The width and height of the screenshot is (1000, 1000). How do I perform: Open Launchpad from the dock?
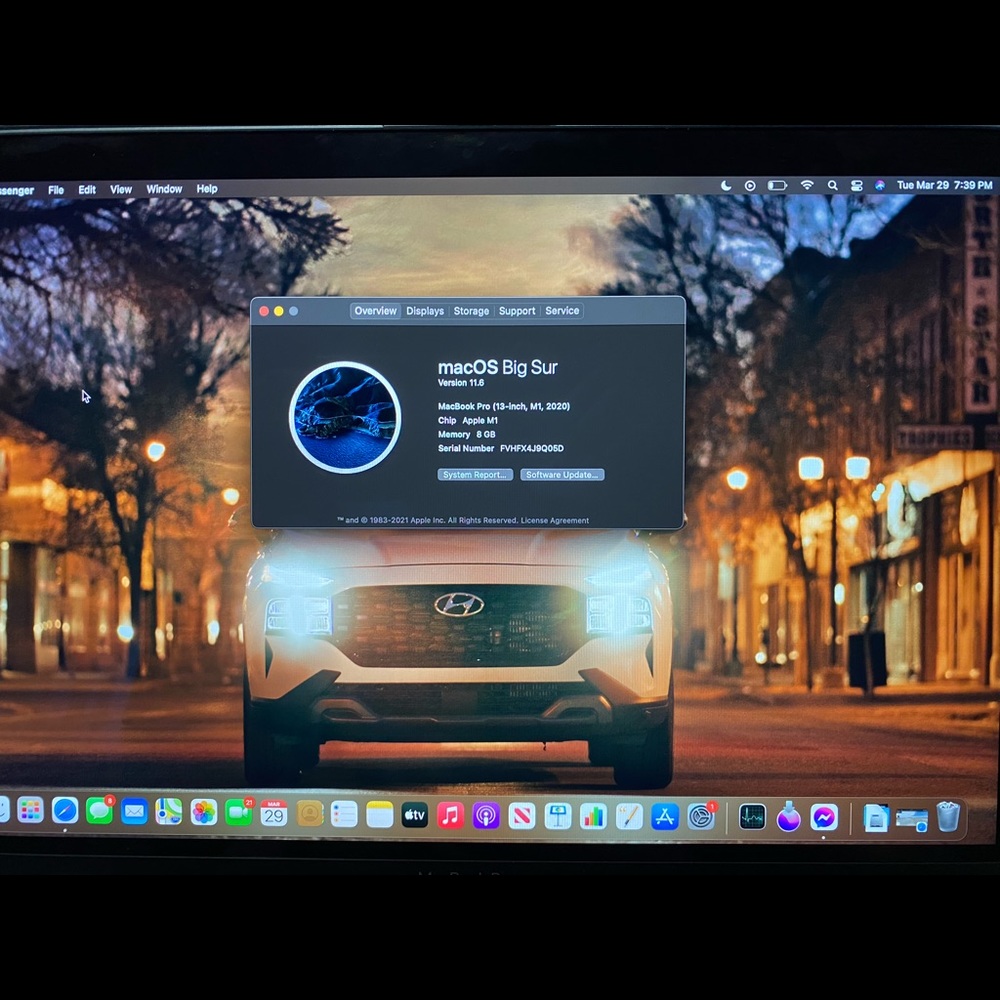30,811
